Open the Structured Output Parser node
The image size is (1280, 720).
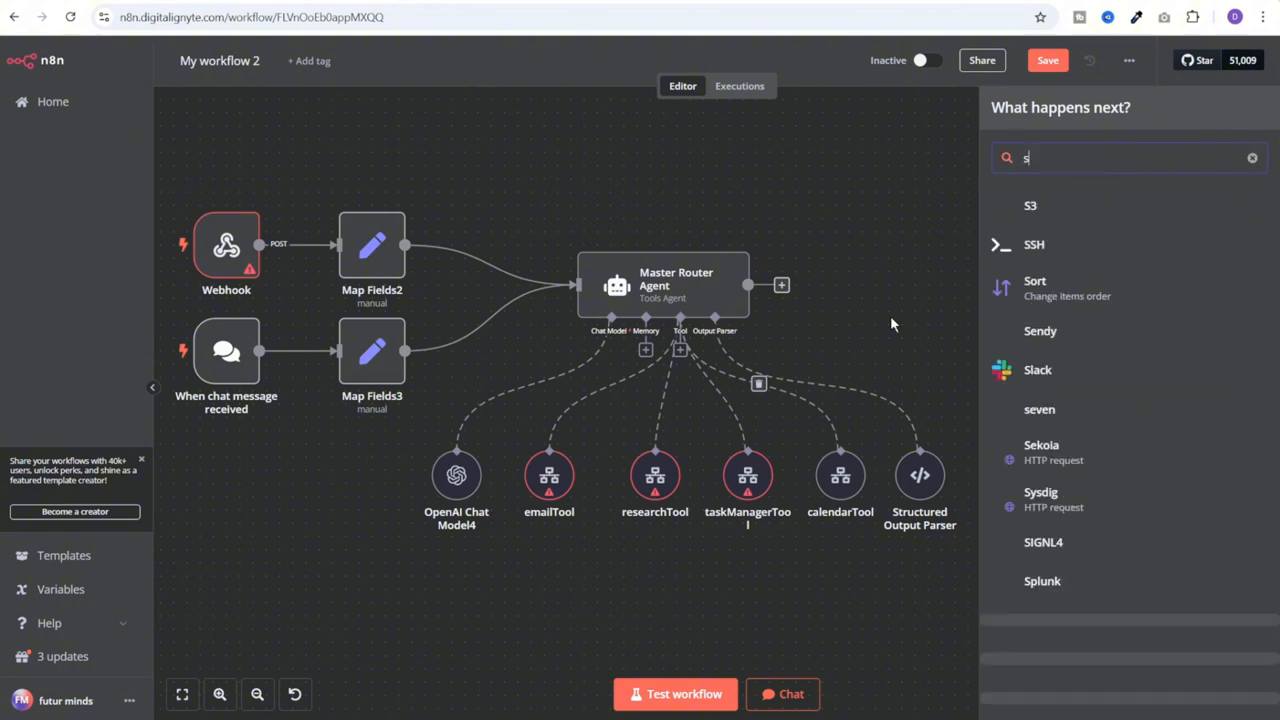[920, 475]
